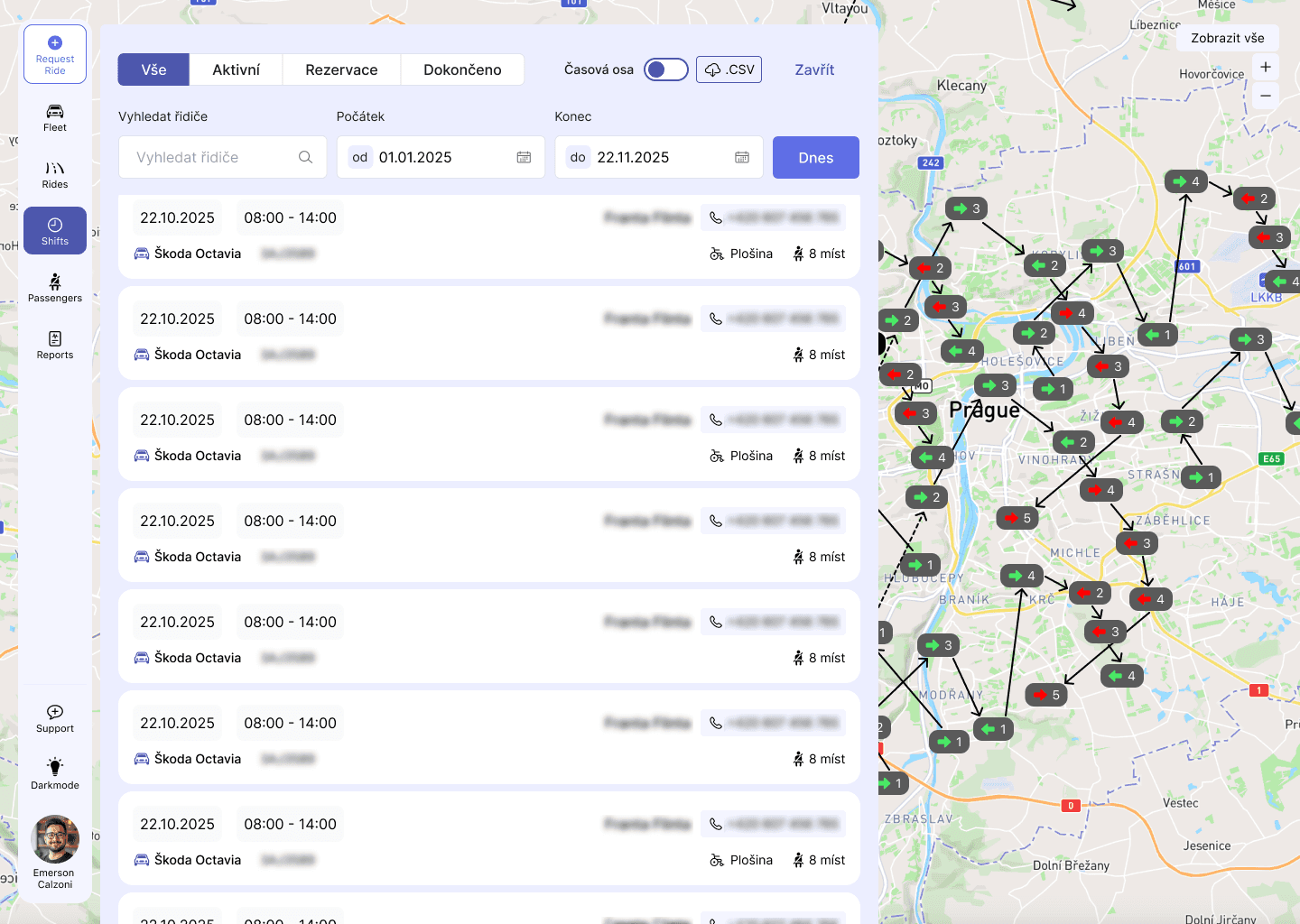Click Škoda Octavia in fourth shift card
The width and height of the screenshot is (1300, 924).
pyautogui.click(x=198, y=557)
